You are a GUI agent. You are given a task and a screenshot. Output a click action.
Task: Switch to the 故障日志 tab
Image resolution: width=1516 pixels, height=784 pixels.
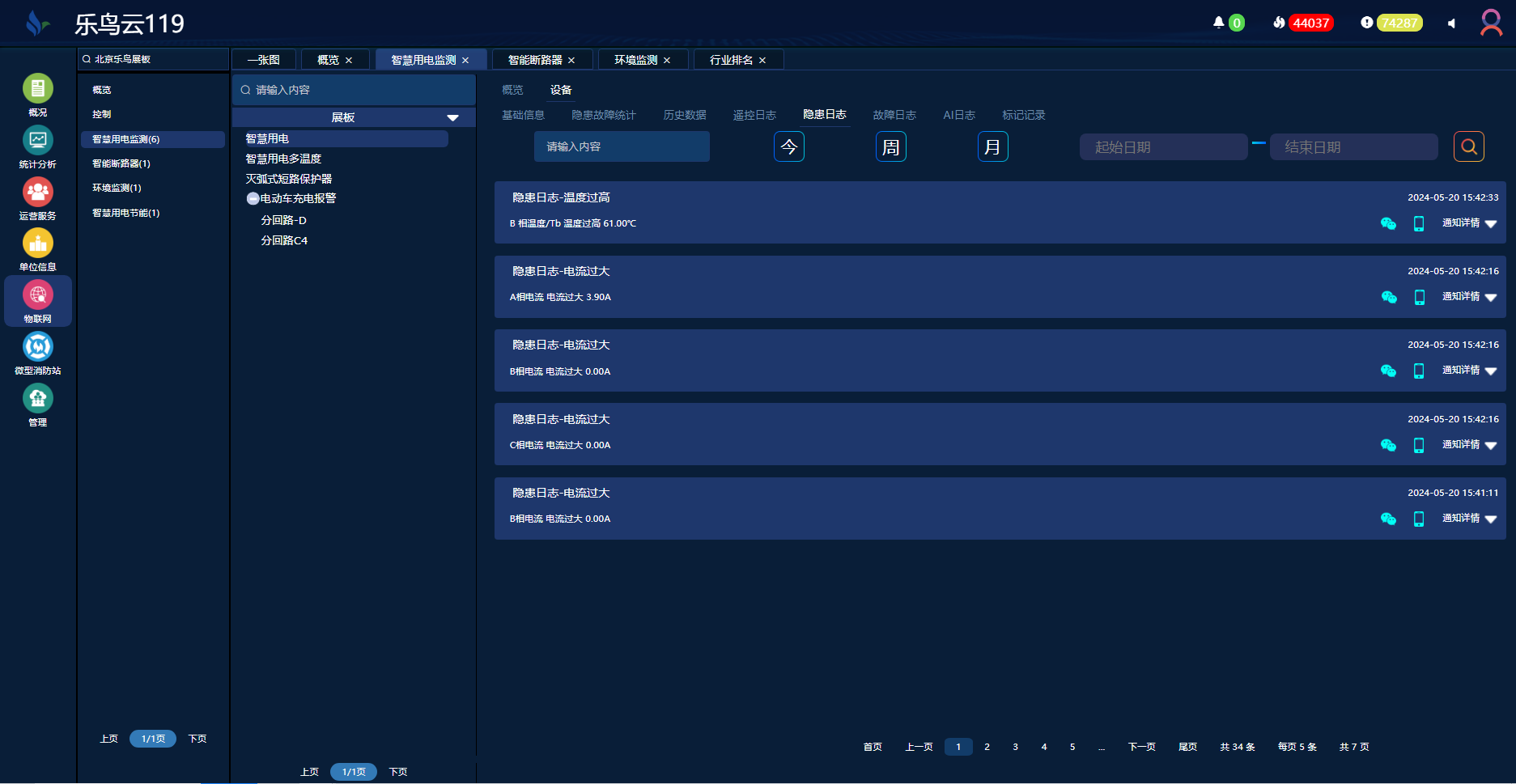coord(894,115)
